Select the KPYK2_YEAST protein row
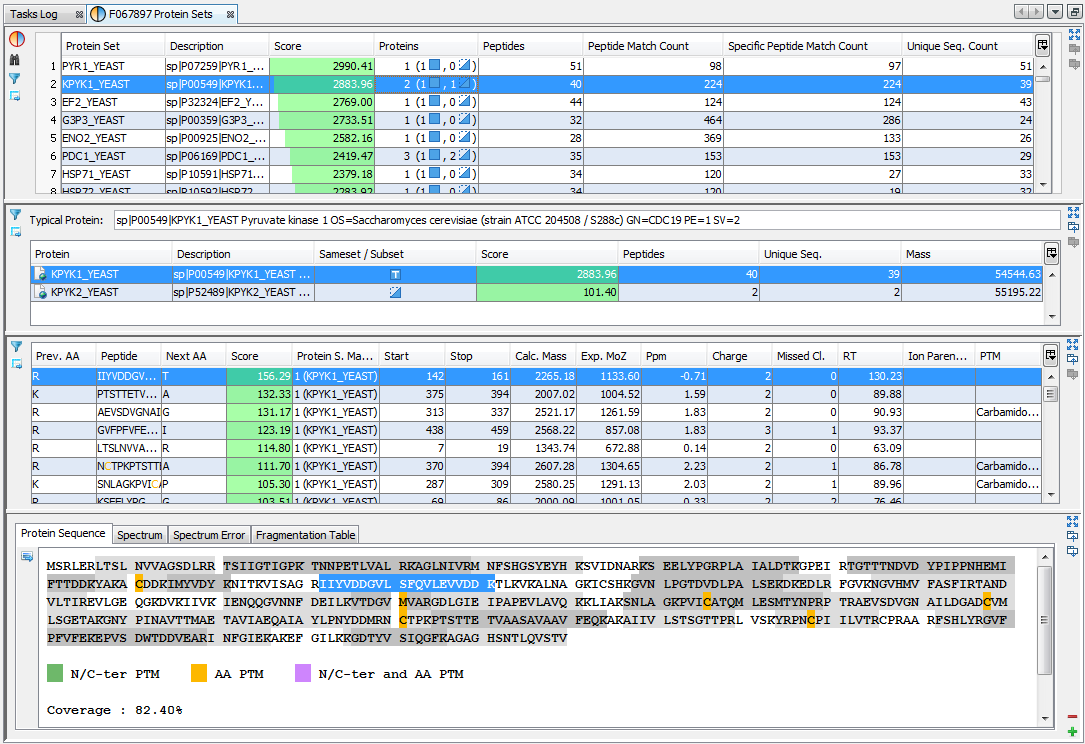The image size is (1085, 744). [x=85, y=292]
